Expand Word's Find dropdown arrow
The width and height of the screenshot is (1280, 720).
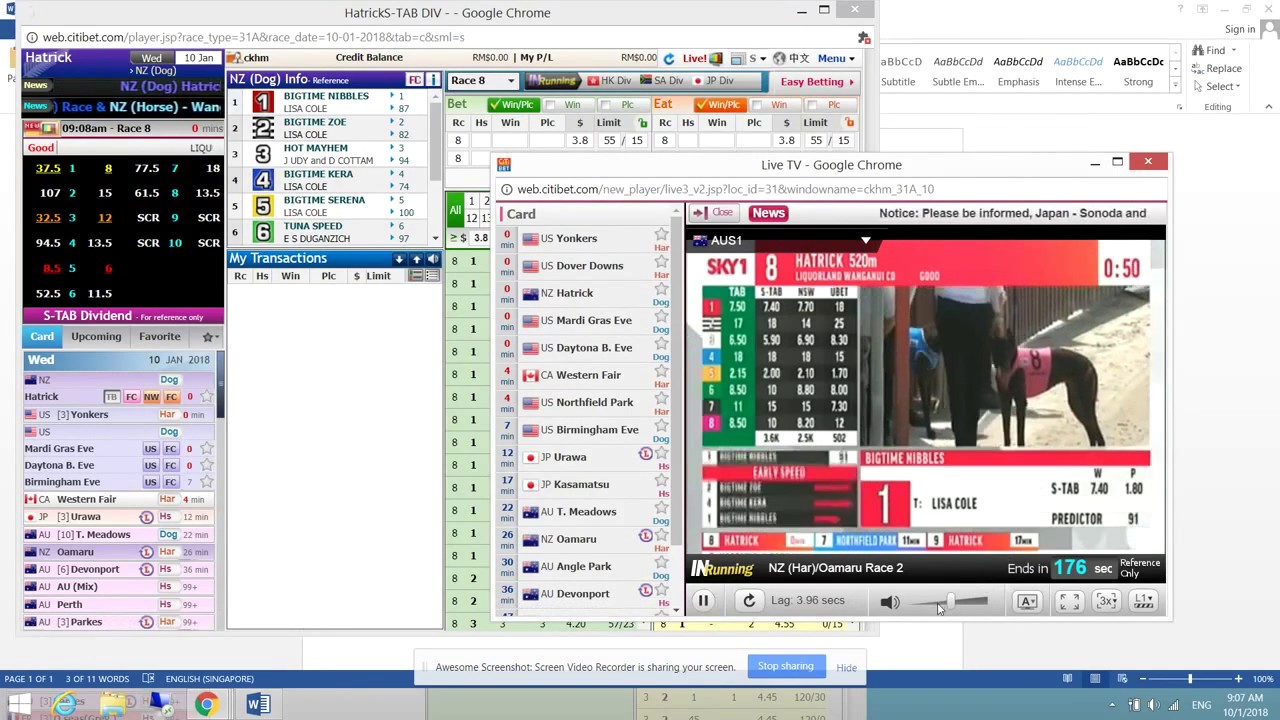click(1234, 50)
